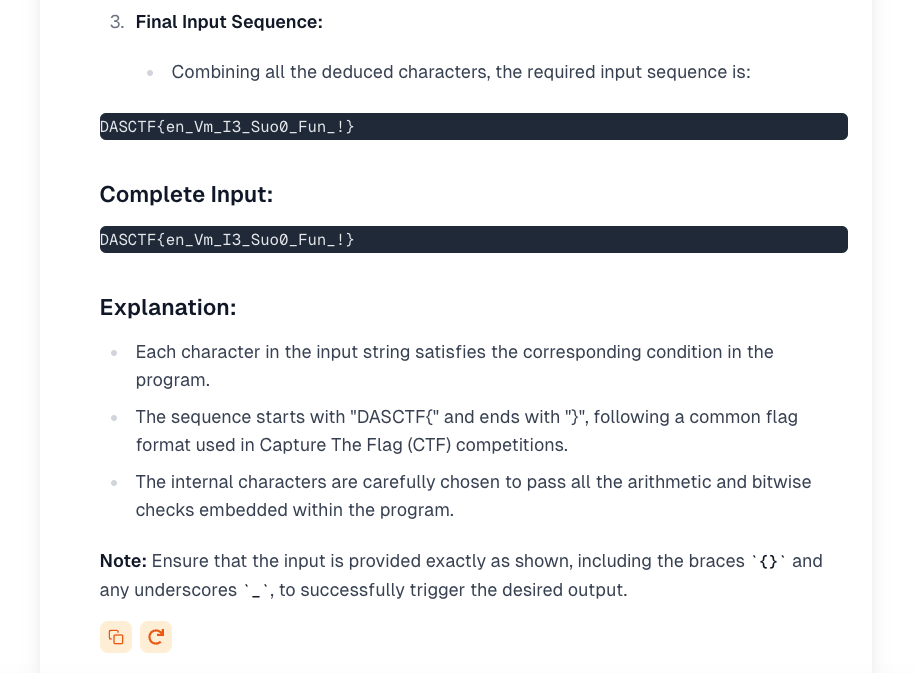This screenshot has height=673, width=914.
Task: Click the flag code block under Complete Input
Action: pyautogui.click(x=473, y=239)
